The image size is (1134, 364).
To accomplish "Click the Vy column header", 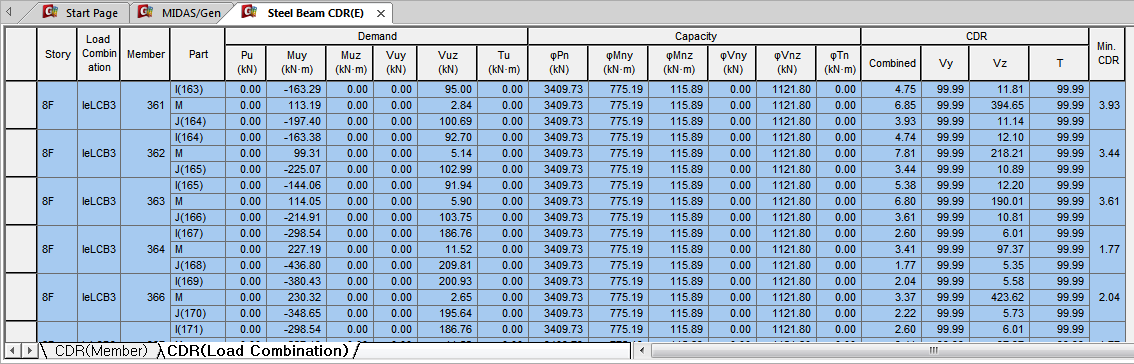I will (945, 63).
